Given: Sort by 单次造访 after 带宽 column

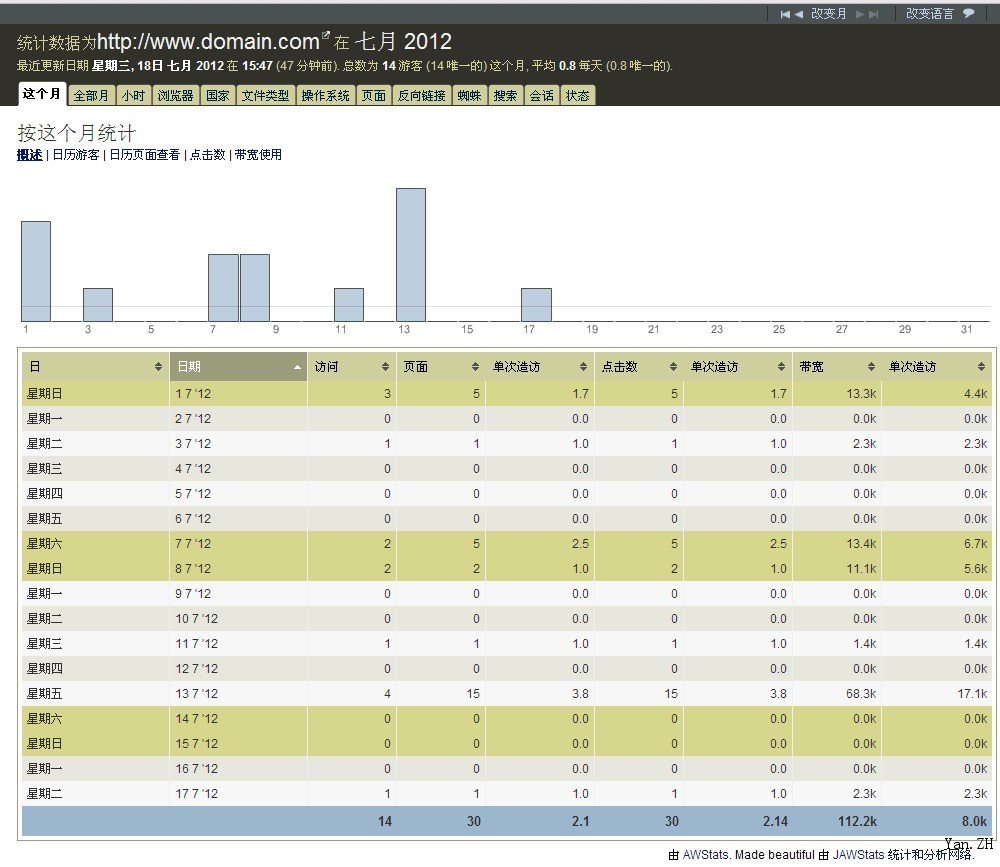Looking at the screenshot, I should coord(937,367).
